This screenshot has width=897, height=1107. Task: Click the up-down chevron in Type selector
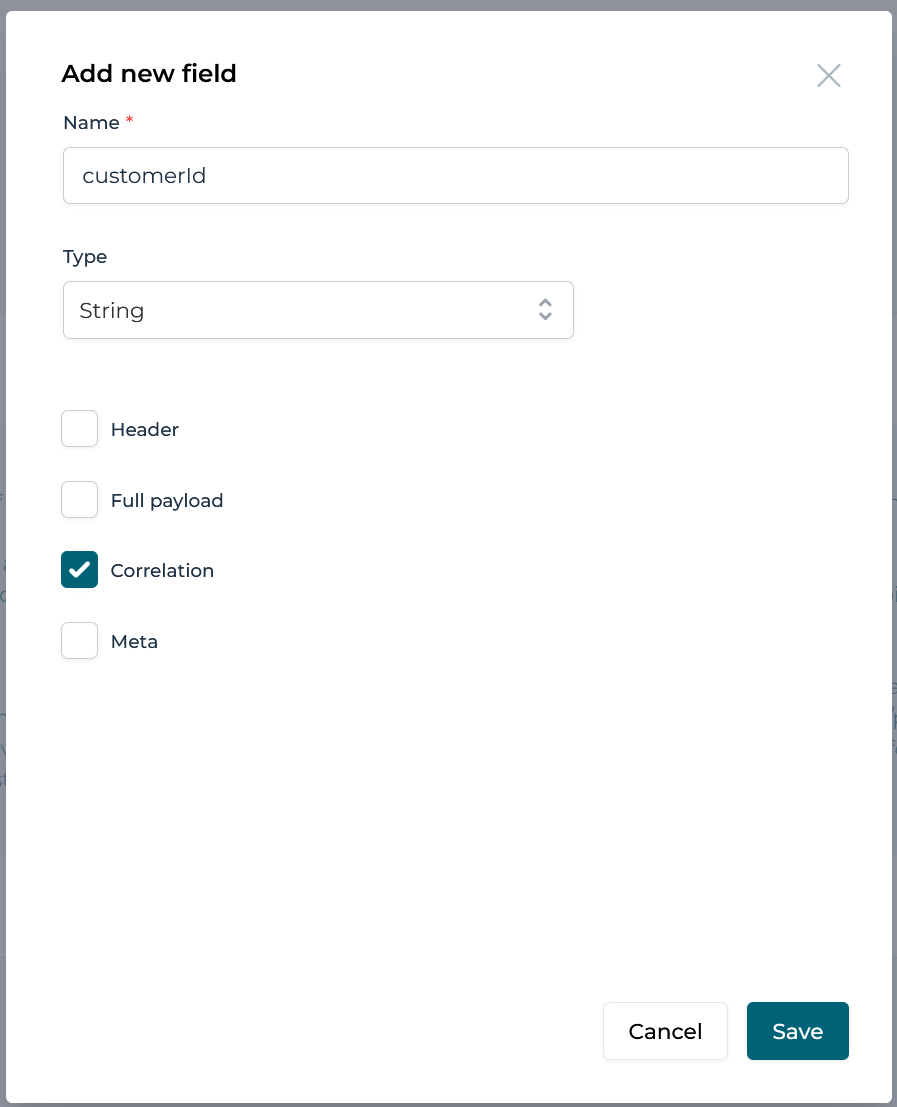[x=545, y=310]
